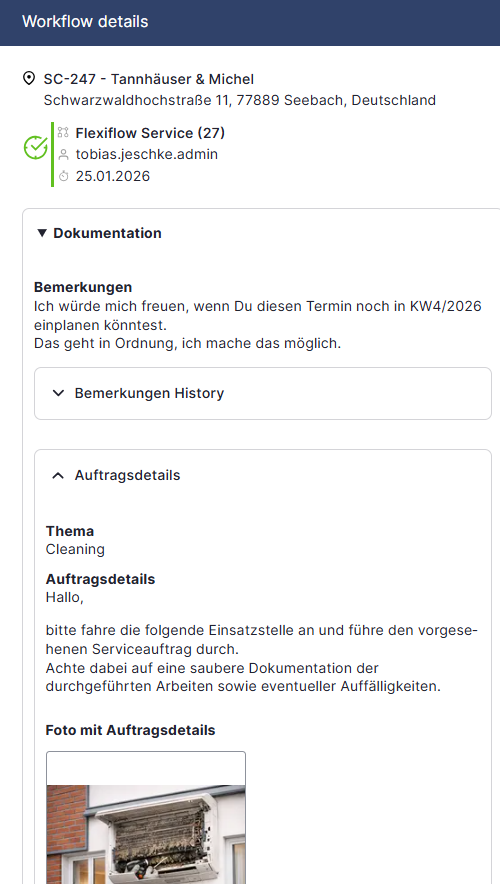Click the tobias.jeschke.admin username

[x=147, y=154]
